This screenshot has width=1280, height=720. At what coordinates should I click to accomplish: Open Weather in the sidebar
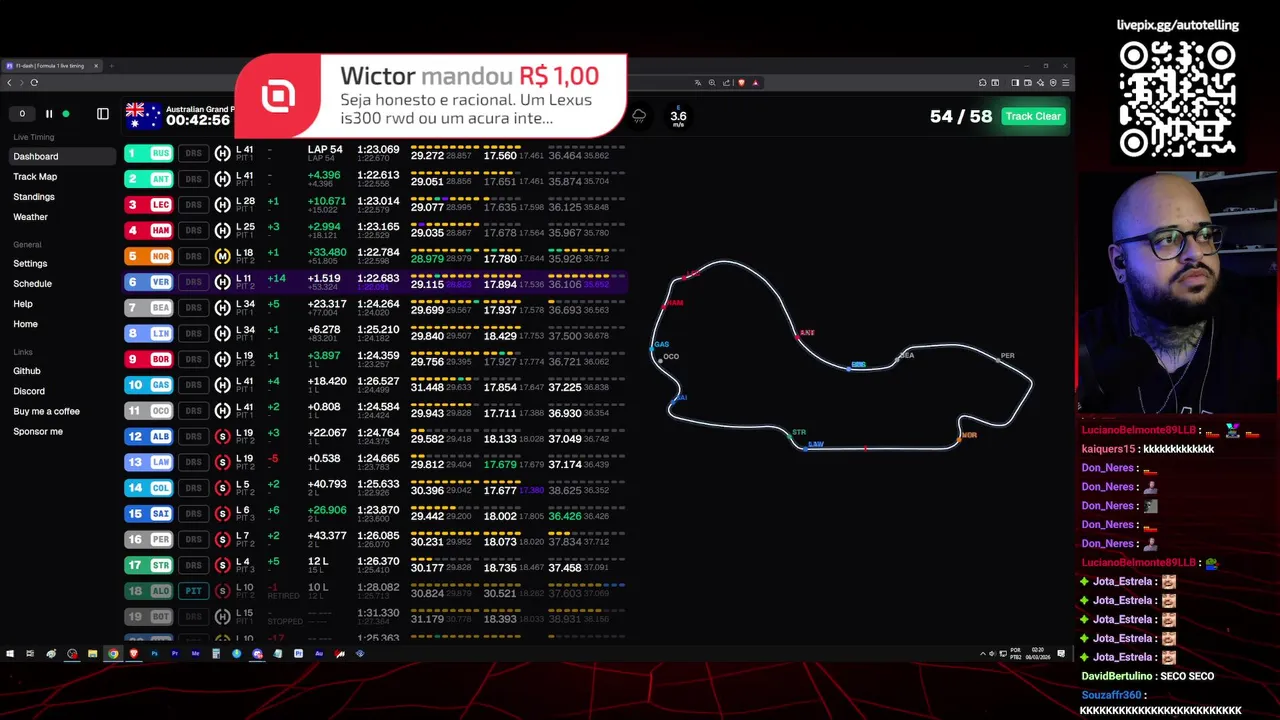tap(30, 217)
